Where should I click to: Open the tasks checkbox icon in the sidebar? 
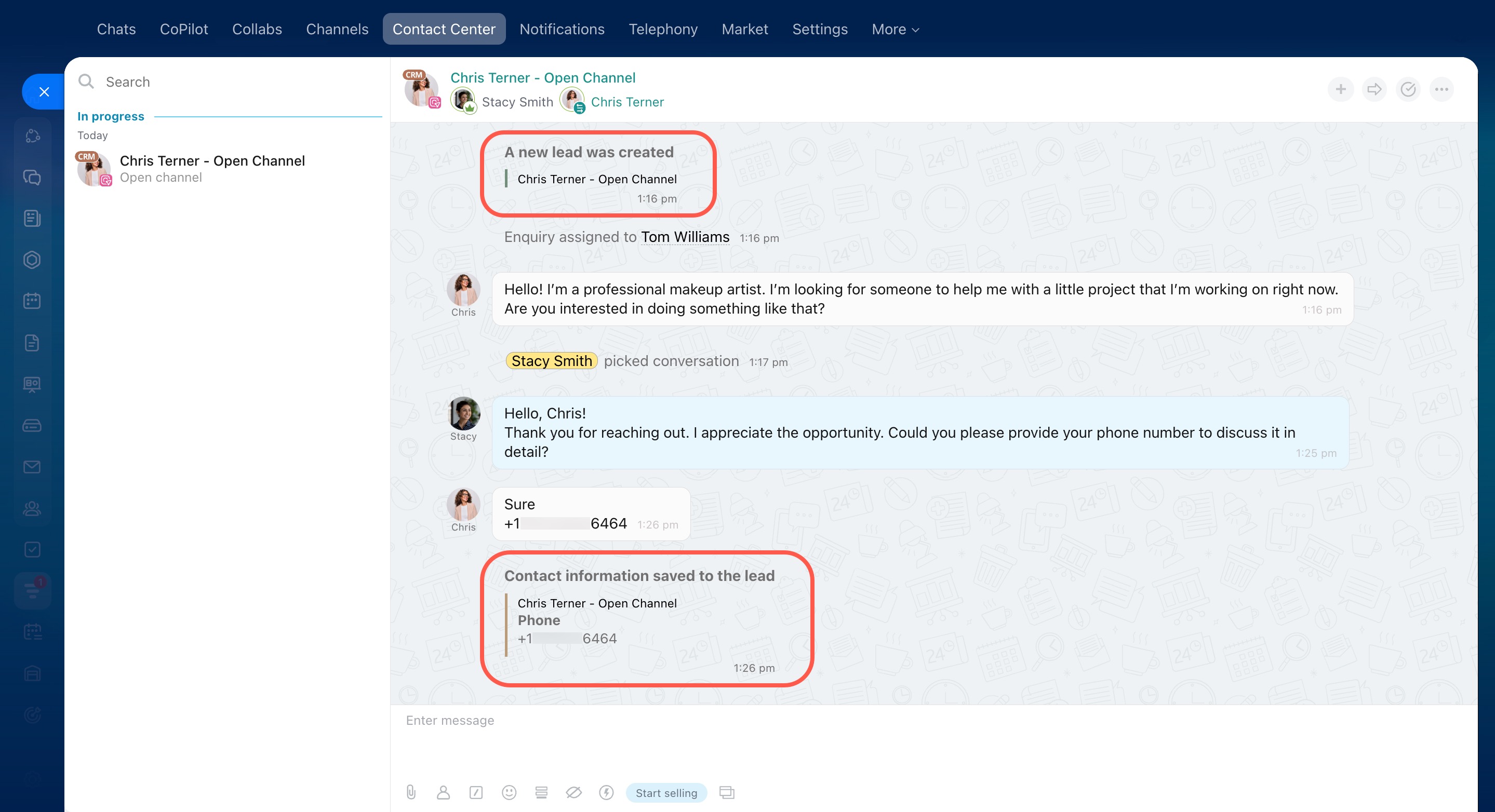point(32,549)
